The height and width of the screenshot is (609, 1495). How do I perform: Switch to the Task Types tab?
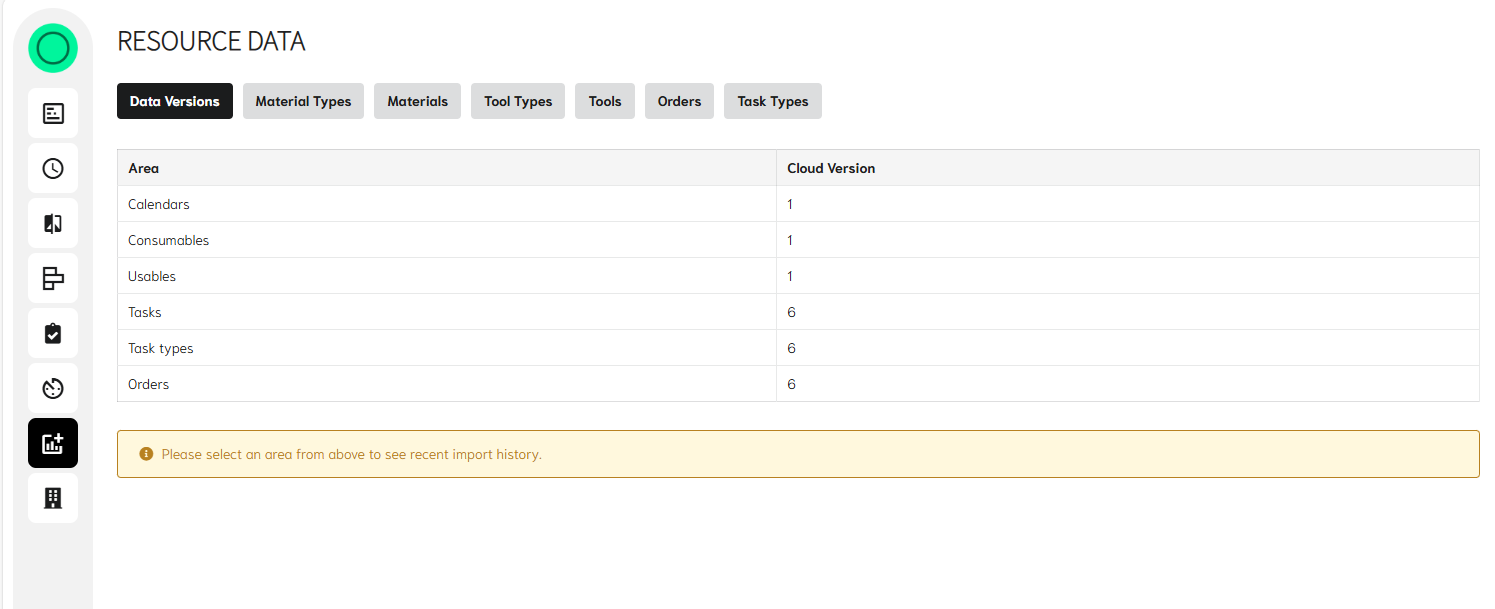pos(773,101)
